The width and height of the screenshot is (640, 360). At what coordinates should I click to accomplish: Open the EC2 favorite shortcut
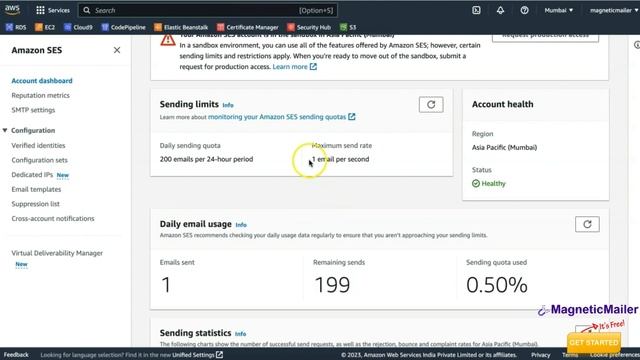(45, 27)
